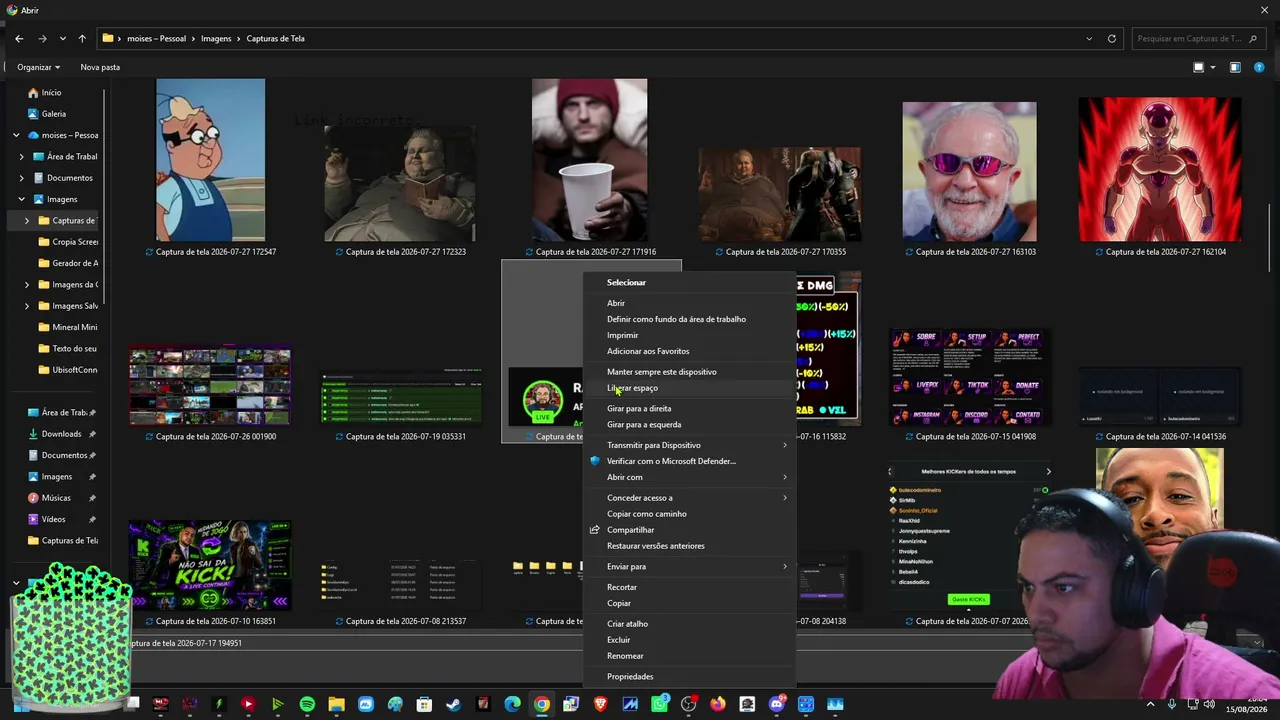1280x720 pixels.
Task: Open Microsoft Store from the taskbar
Action: 424,704
